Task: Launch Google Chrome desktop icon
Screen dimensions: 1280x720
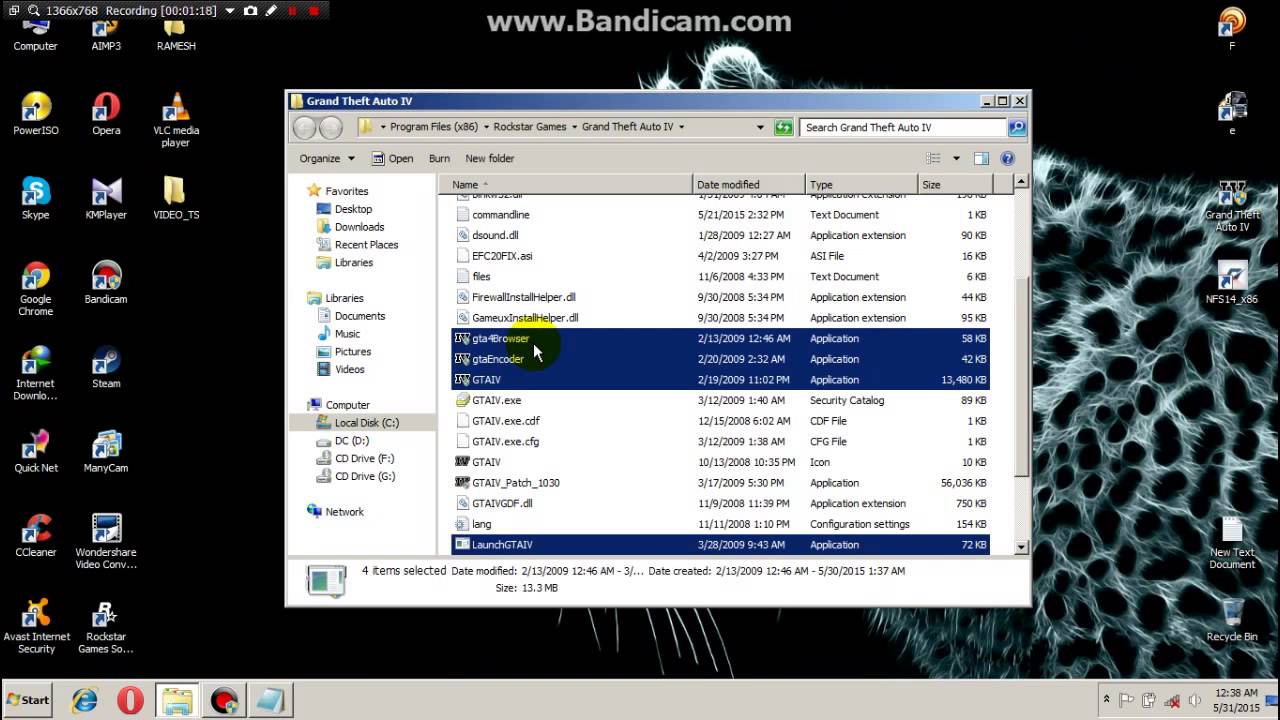Action: 36,288
